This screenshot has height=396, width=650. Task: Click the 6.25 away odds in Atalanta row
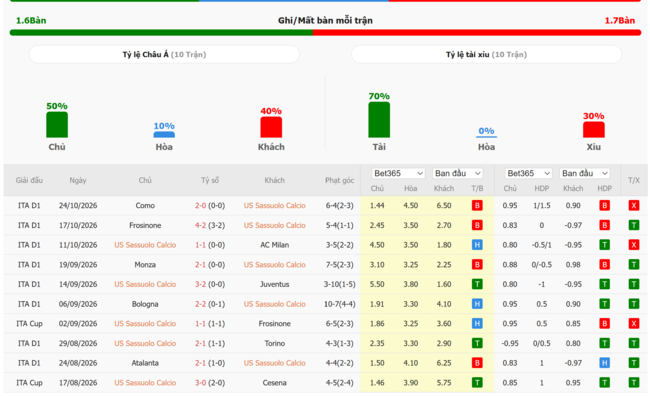(444, 363)
